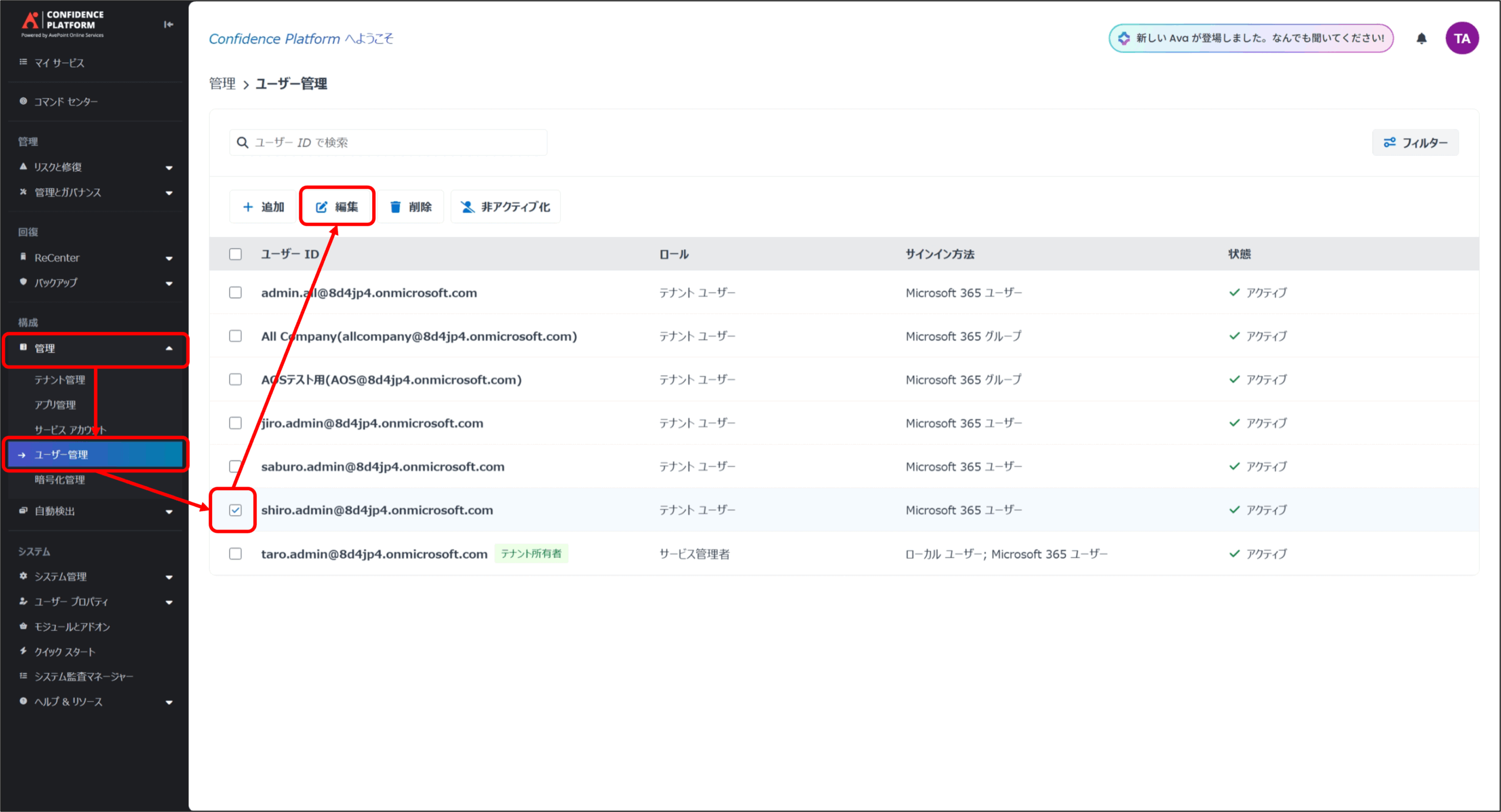Click the deactivate user button (非アクティブ化)
1501x812 pixels.
505,207
